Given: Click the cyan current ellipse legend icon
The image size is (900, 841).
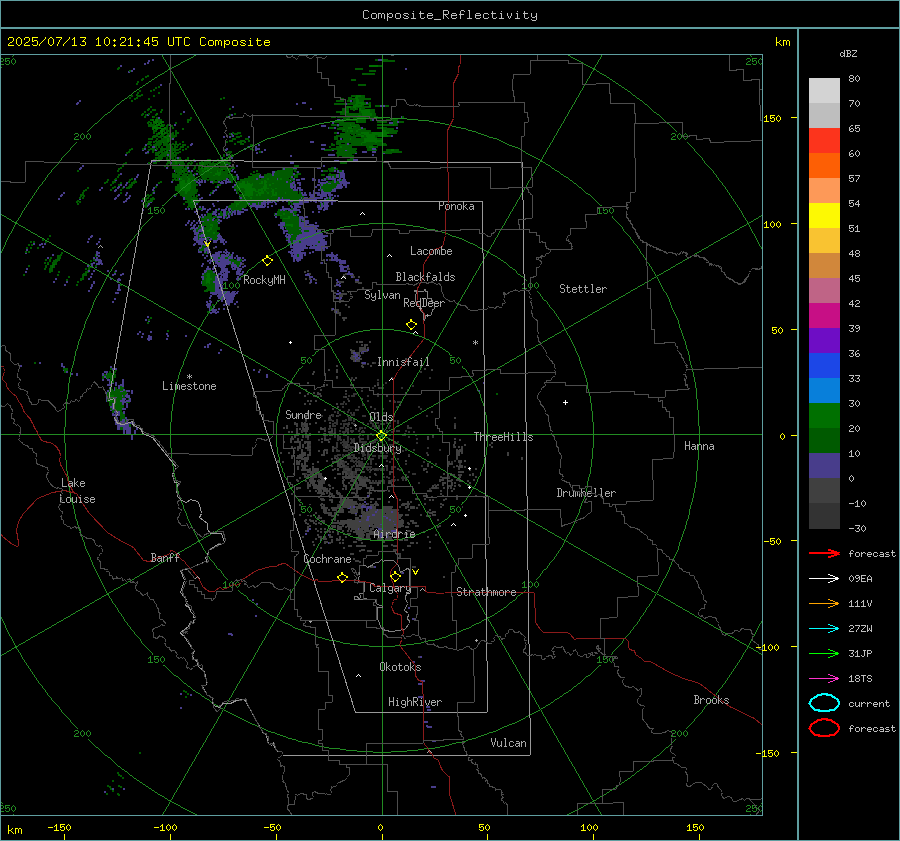Looking at the screenshot, I should 824,703.
